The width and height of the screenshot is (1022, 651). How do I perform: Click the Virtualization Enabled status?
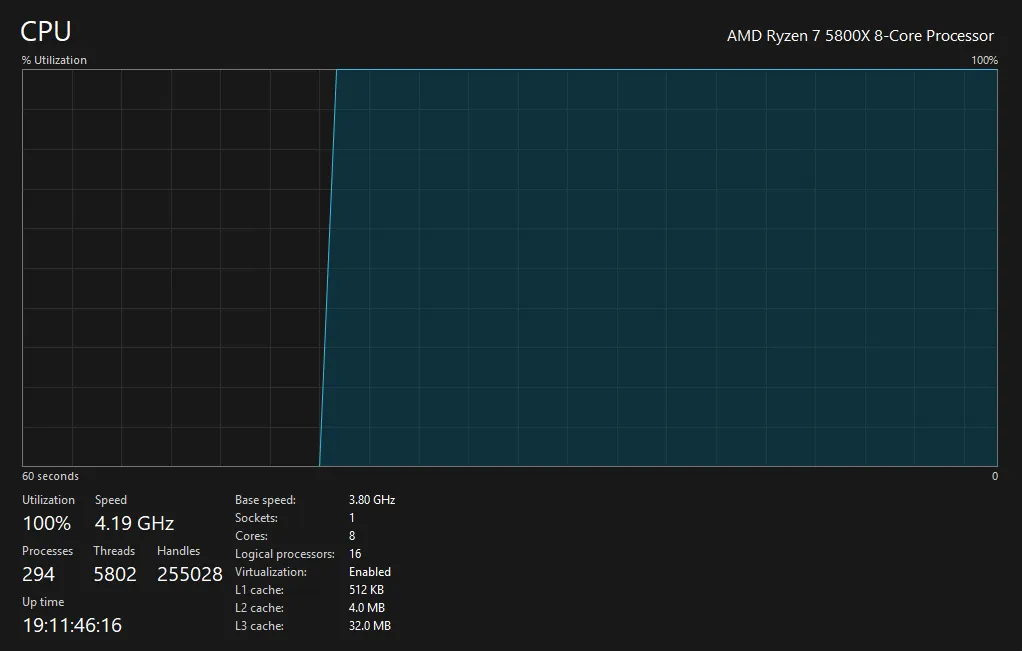(x=370, y=572)
